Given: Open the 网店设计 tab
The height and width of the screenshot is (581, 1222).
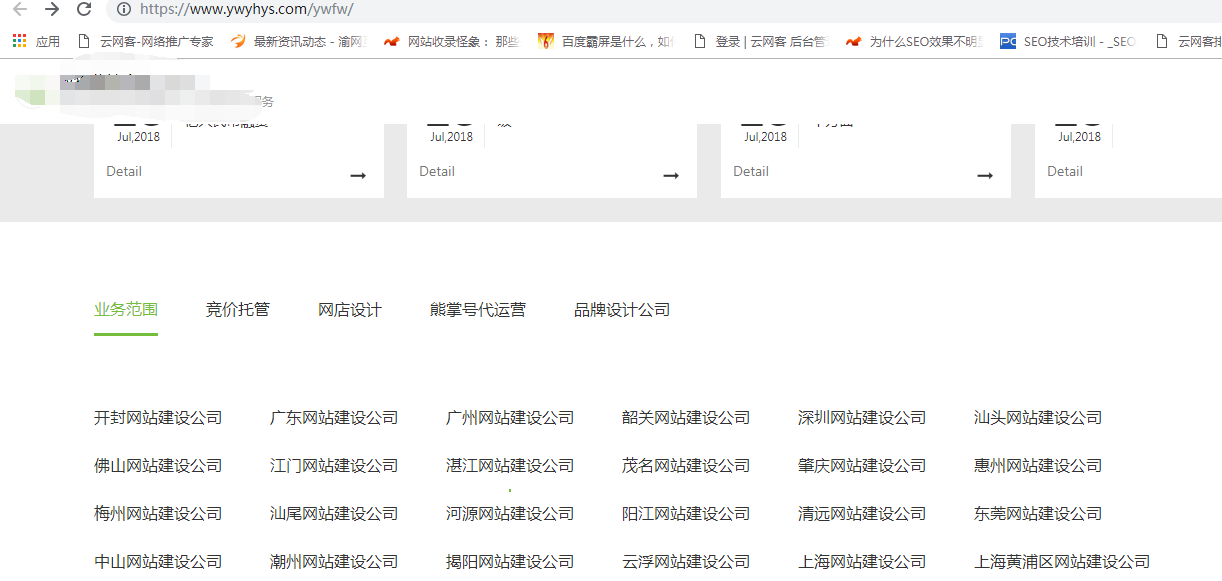Looking at the screenshot, I should point(350,310).
